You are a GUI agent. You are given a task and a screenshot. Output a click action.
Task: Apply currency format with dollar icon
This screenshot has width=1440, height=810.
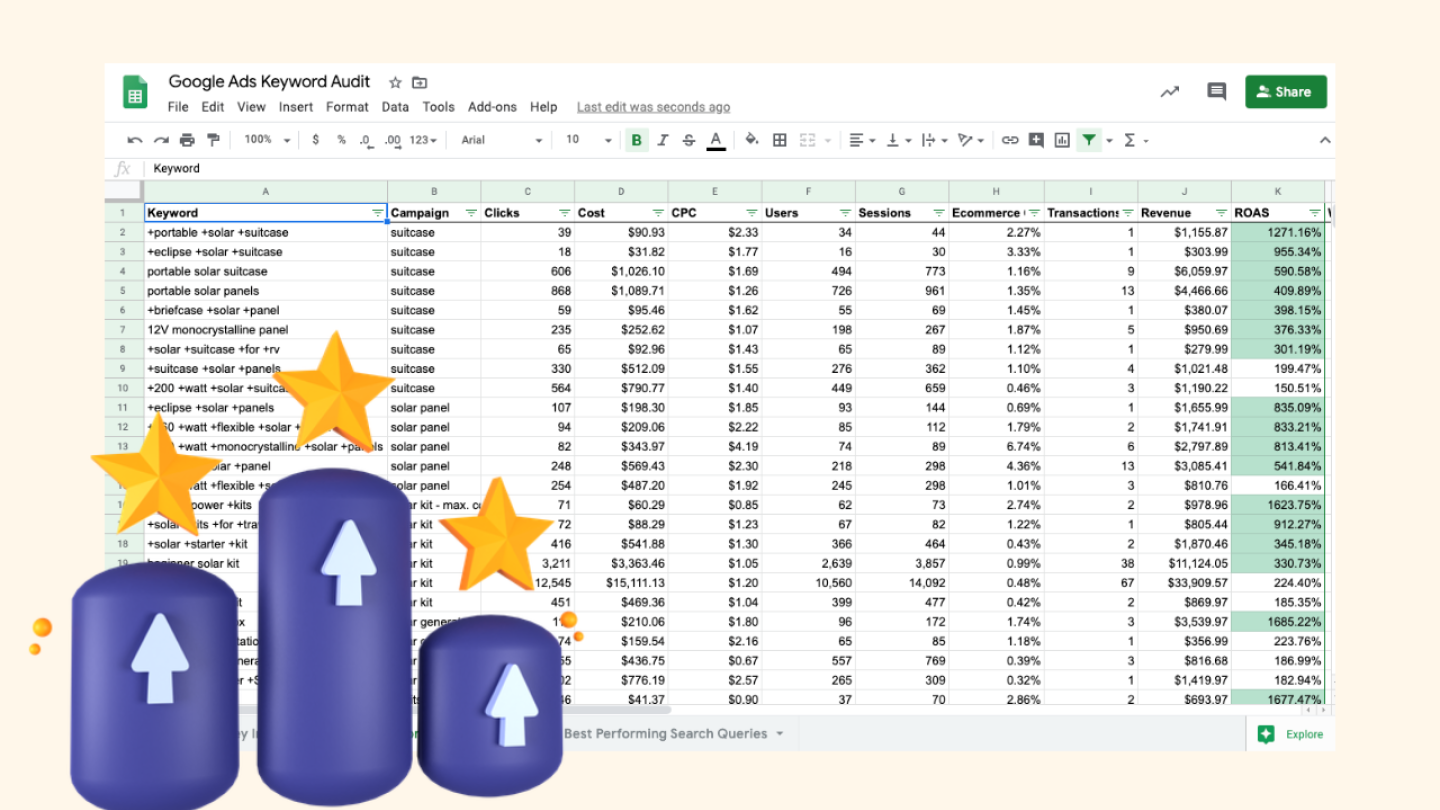316,140
